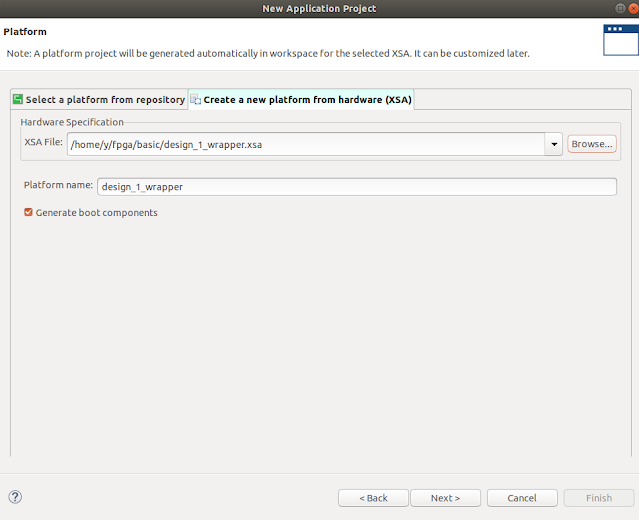Click the greyed-out Finish button
639x520 pixels.
(599, 498)
